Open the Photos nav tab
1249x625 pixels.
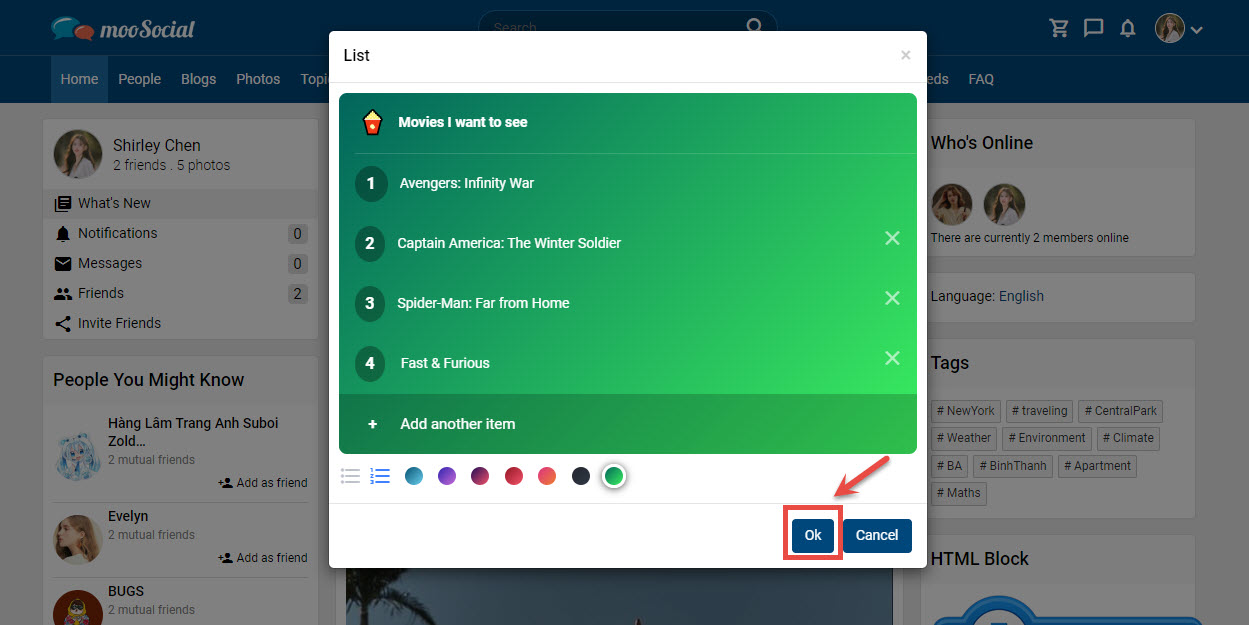(x=258, y=79)
